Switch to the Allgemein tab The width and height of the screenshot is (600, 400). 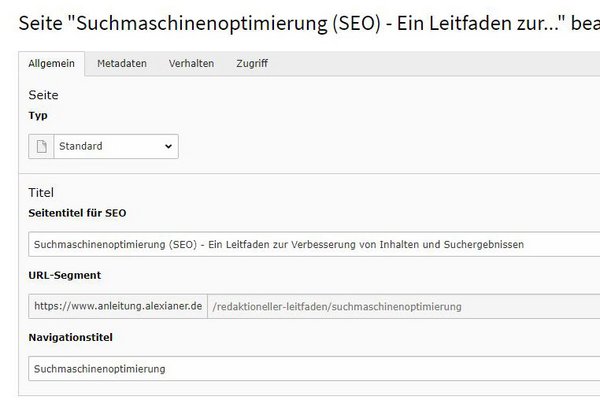[x=51, y=64]
